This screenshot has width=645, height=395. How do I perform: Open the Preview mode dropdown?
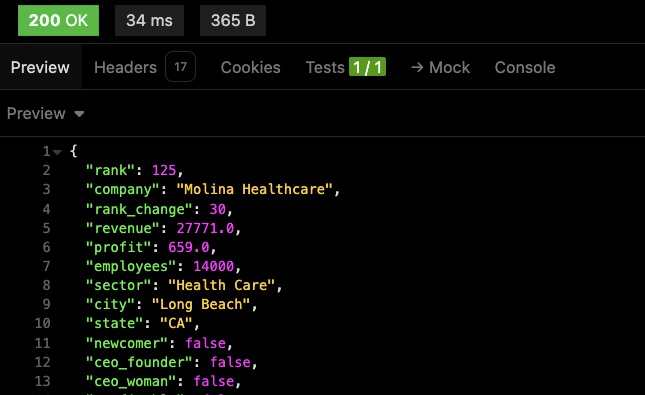pos(45,114)
